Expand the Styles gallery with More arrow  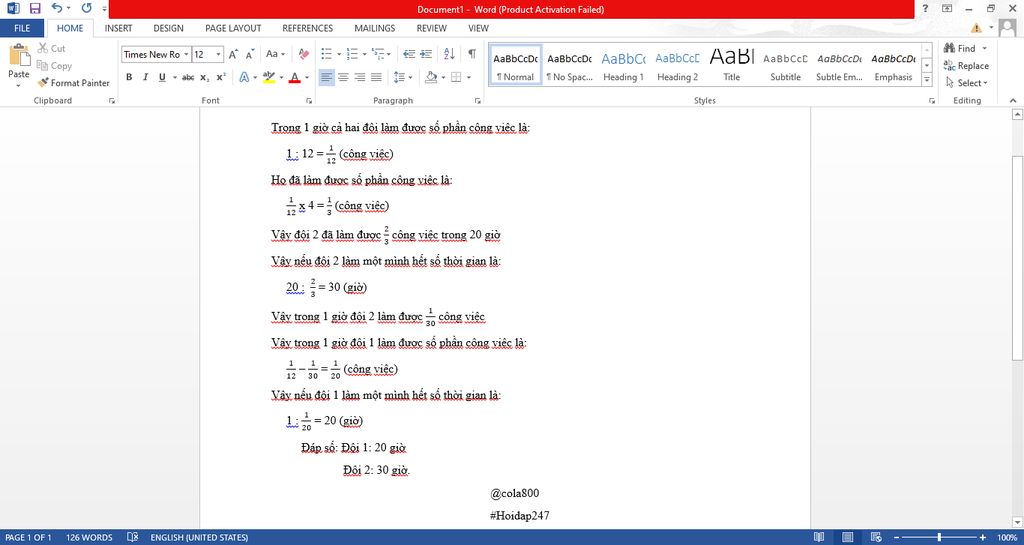[927, 80]
